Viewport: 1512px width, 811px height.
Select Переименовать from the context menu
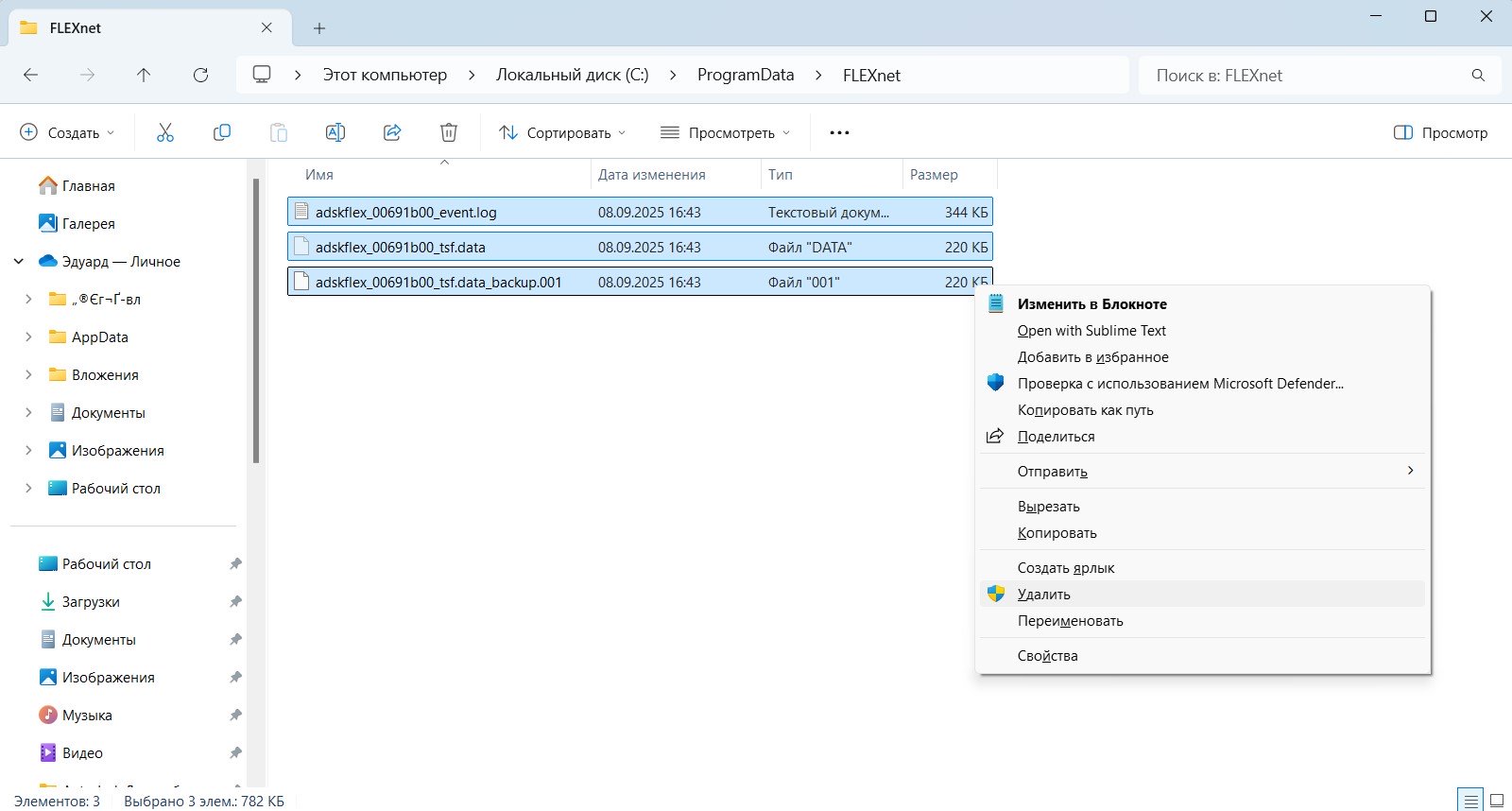click(1203, 620)
